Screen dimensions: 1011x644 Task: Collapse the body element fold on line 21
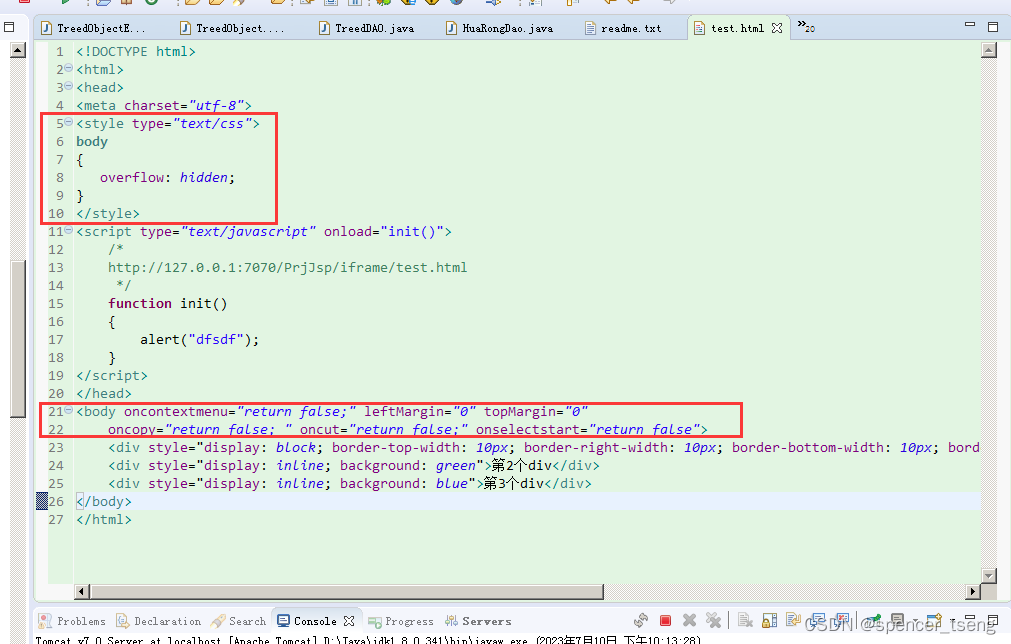coord(68,410)
